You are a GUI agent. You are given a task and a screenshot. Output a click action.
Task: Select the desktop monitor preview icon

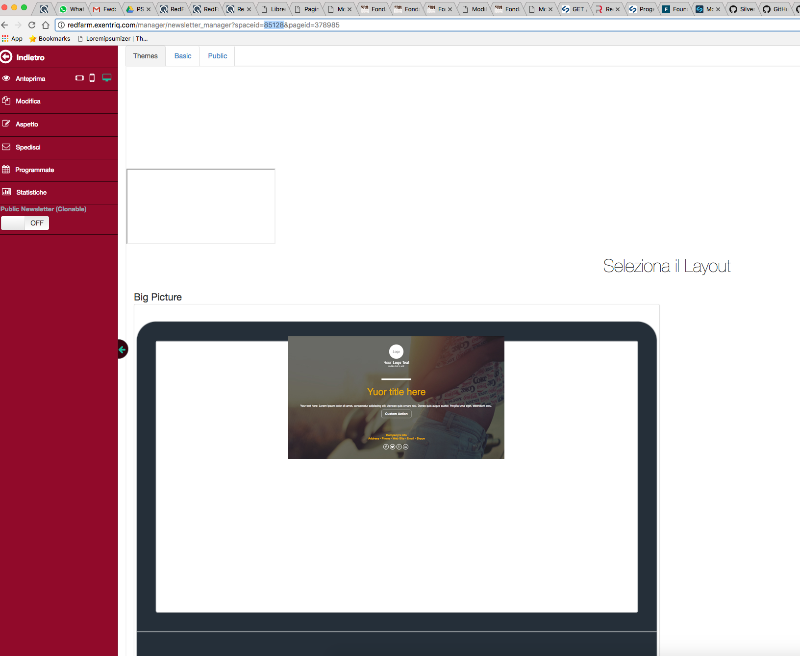click(x=107, y=78)
